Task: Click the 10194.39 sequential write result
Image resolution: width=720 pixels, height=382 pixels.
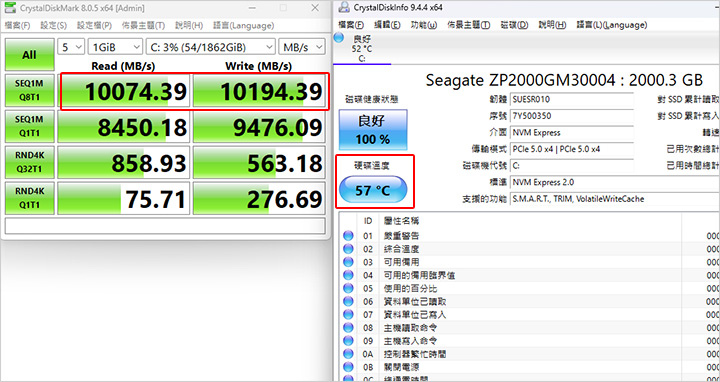Action: click(x=259, y=91)
